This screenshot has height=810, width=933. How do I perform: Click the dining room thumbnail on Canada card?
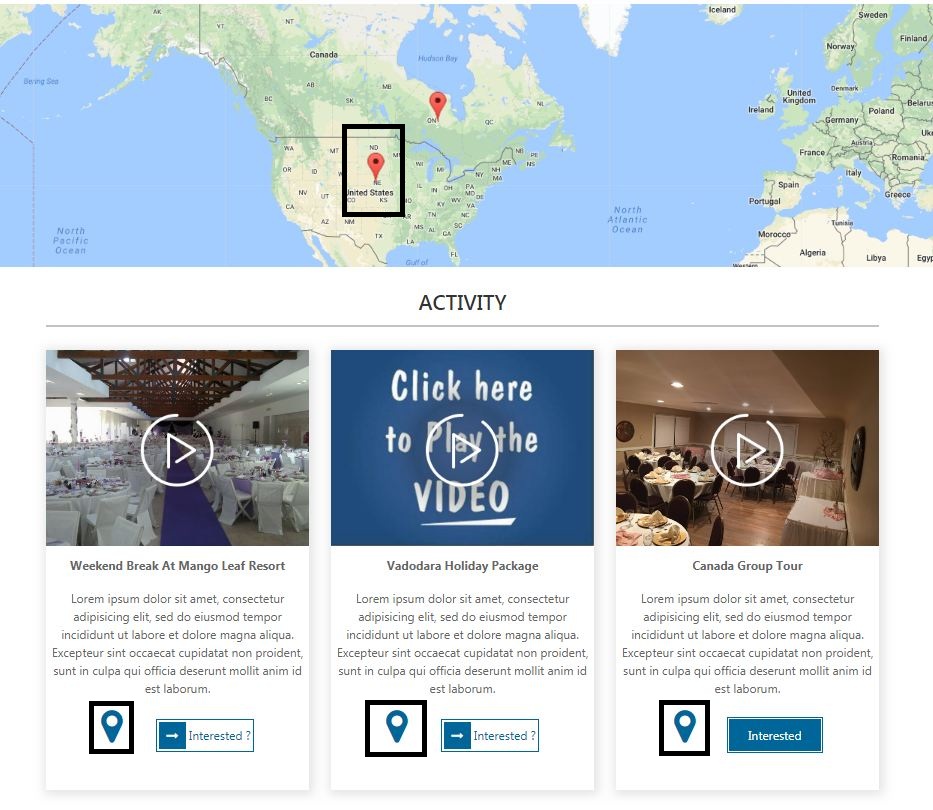[747, 448]
